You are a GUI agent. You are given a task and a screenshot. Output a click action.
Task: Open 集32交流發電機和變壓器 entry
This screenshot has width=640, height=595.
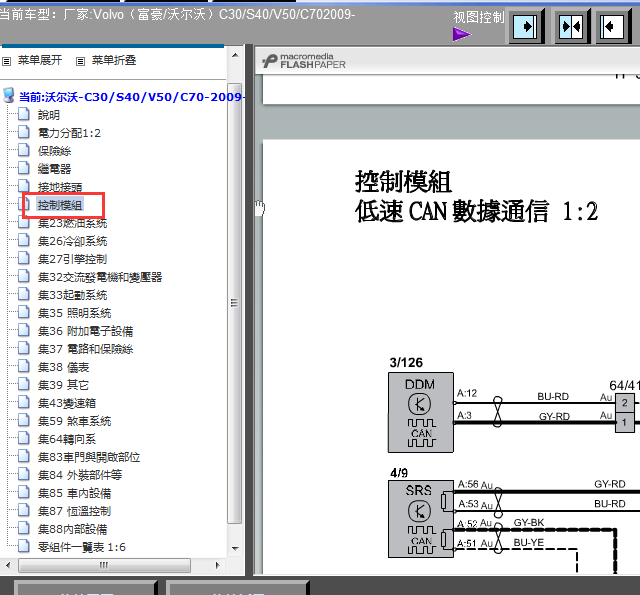coord(100,277)
